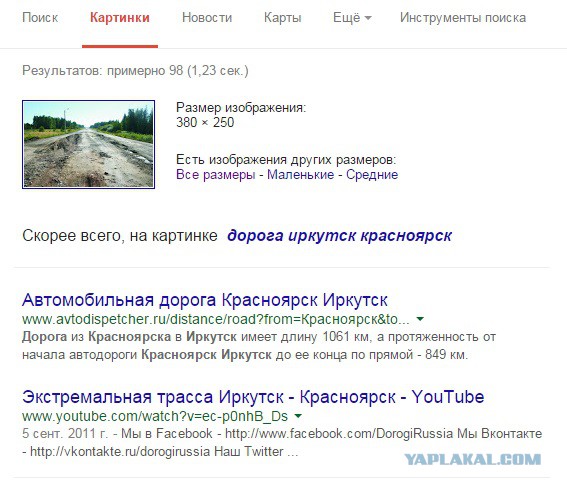Open Экстремальная трасса Иркутск - Красноярск YouTube result

(x=253, y=397)
